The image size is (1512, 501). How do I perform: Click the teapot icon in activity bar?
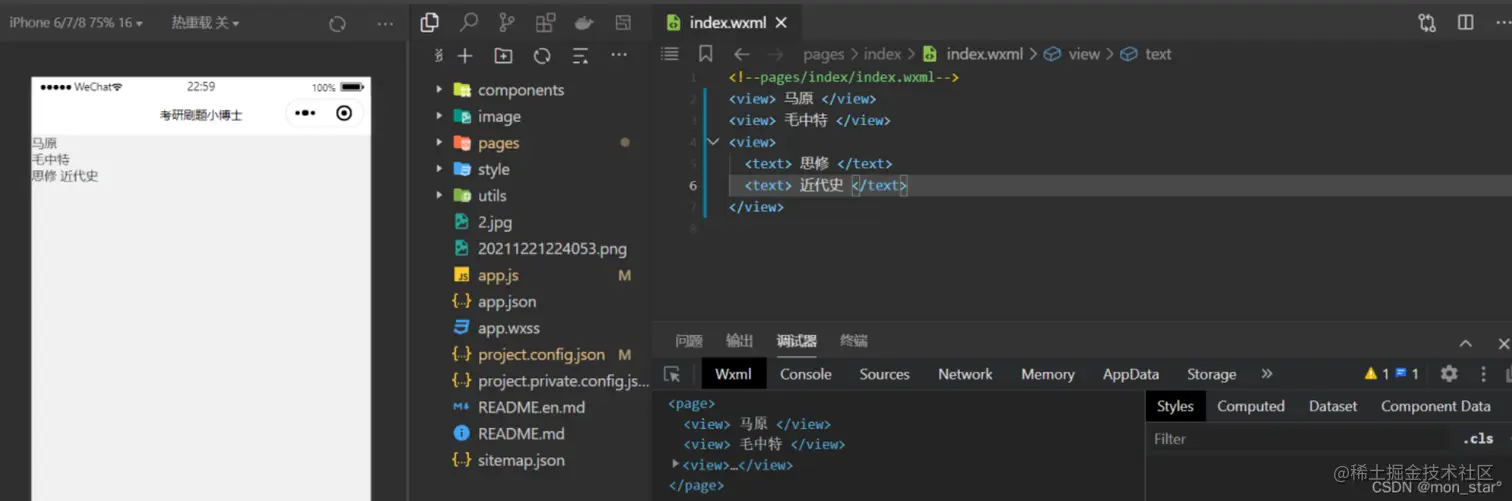click(x=584, y=22)
